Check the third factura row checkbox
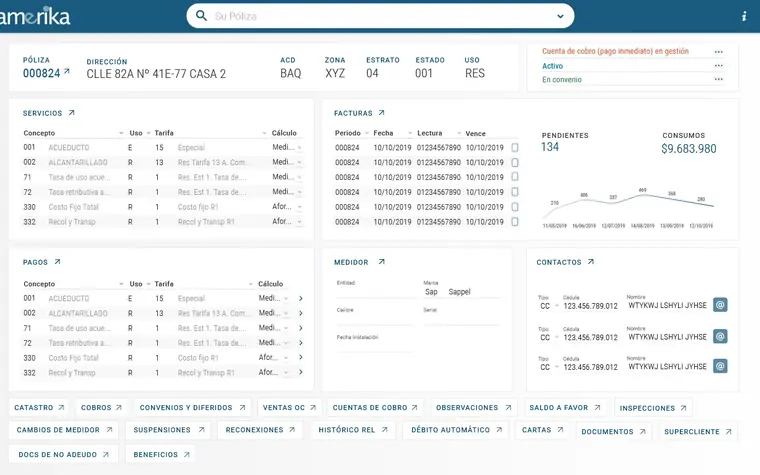 (x=515, y=177)
